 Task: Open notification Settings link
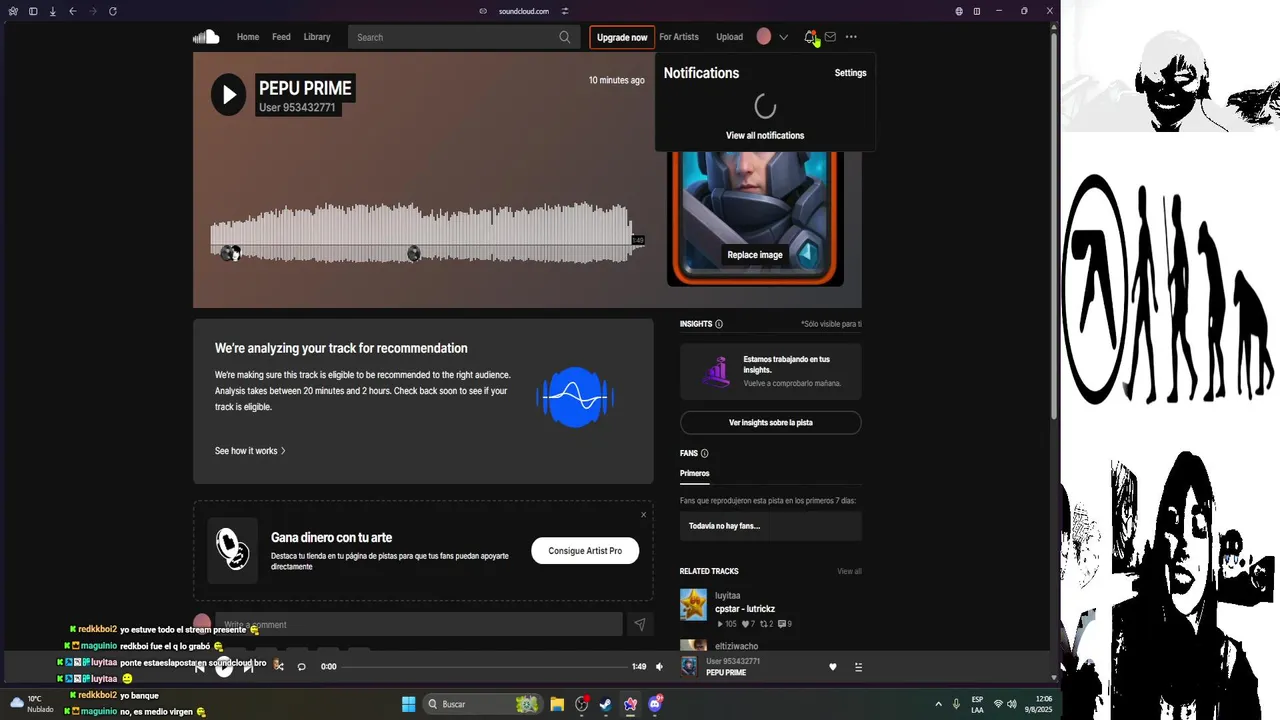pyautogui.click(x=851, y=73)
